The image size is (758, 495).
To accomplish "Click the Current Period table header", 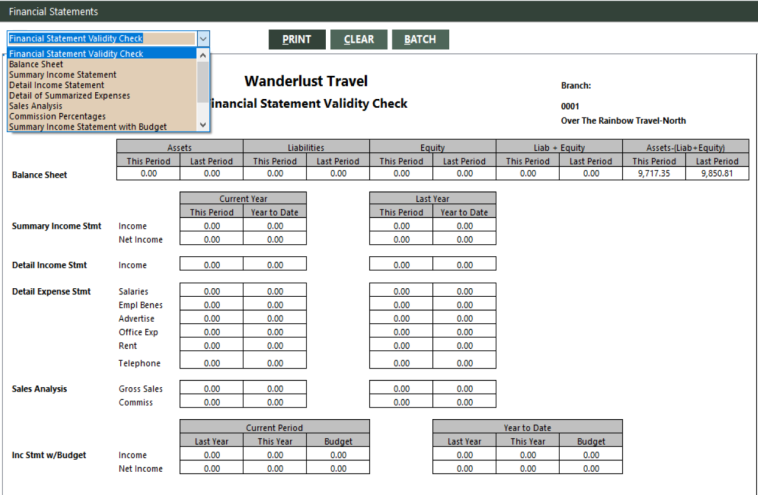I will point(275,427).
